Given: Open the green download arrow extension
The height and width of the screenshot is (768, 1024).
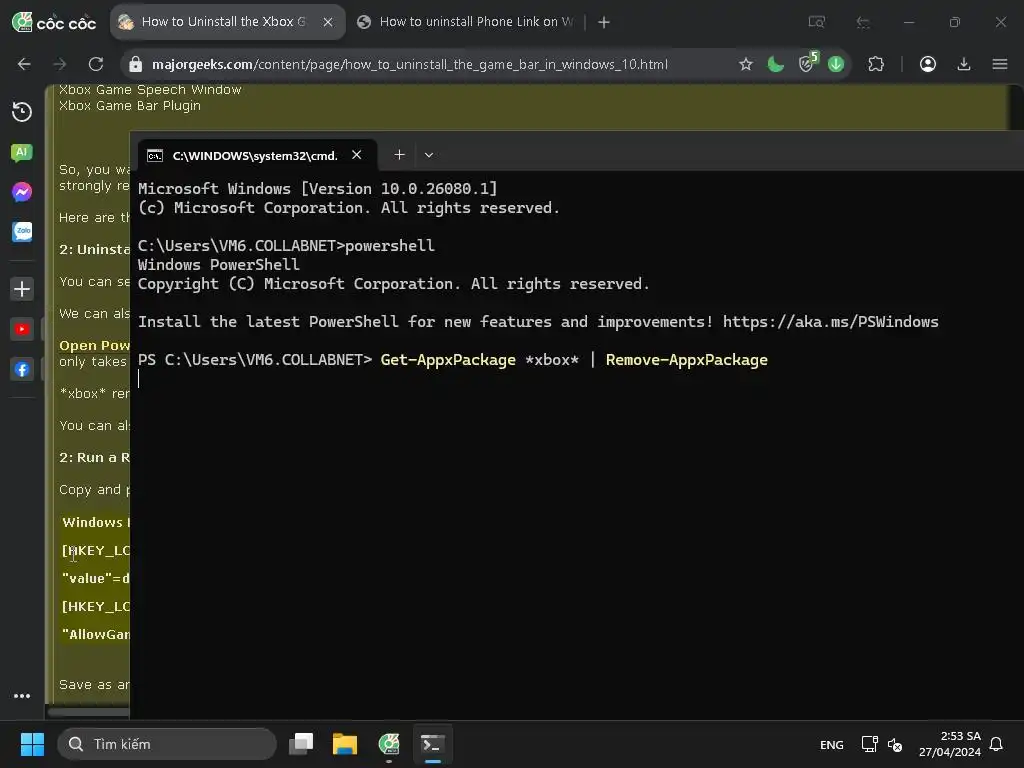Looking at the screenshot, I should click(x=836, y=64).
